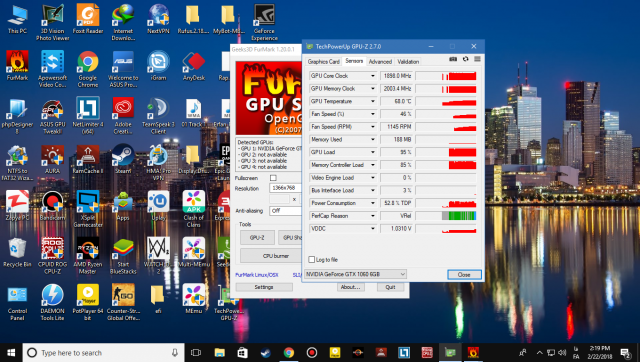Click the GPU Load sensor graph
This screenshot has height=362, width=640.
[446, 152]
